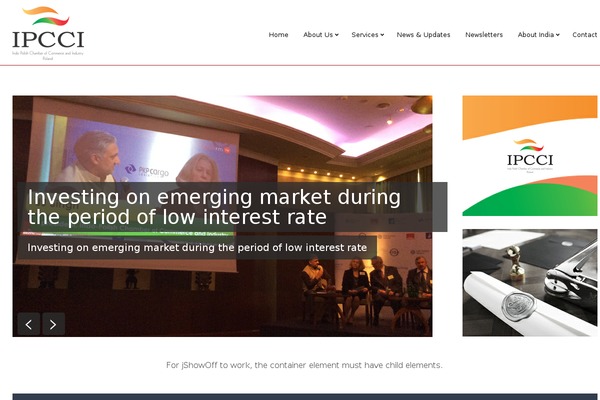Open the IPCCI tricolor banner image
Image resolution: width=600 pixels, height=400 pixels.
[530, 155]
